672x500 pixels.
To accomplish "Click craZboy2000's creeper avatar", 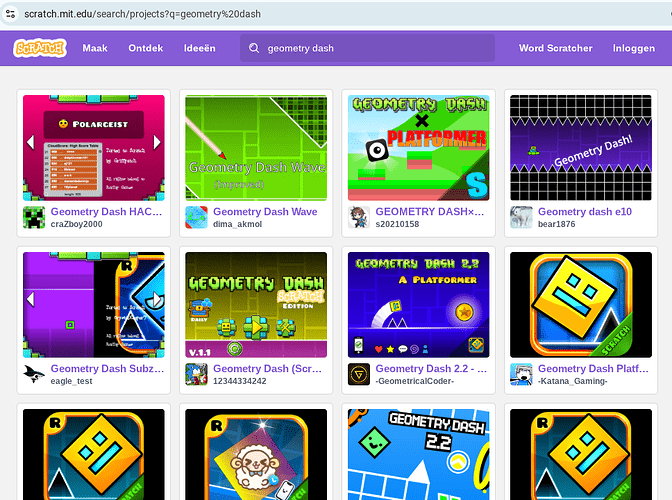I will pos(34,217).
